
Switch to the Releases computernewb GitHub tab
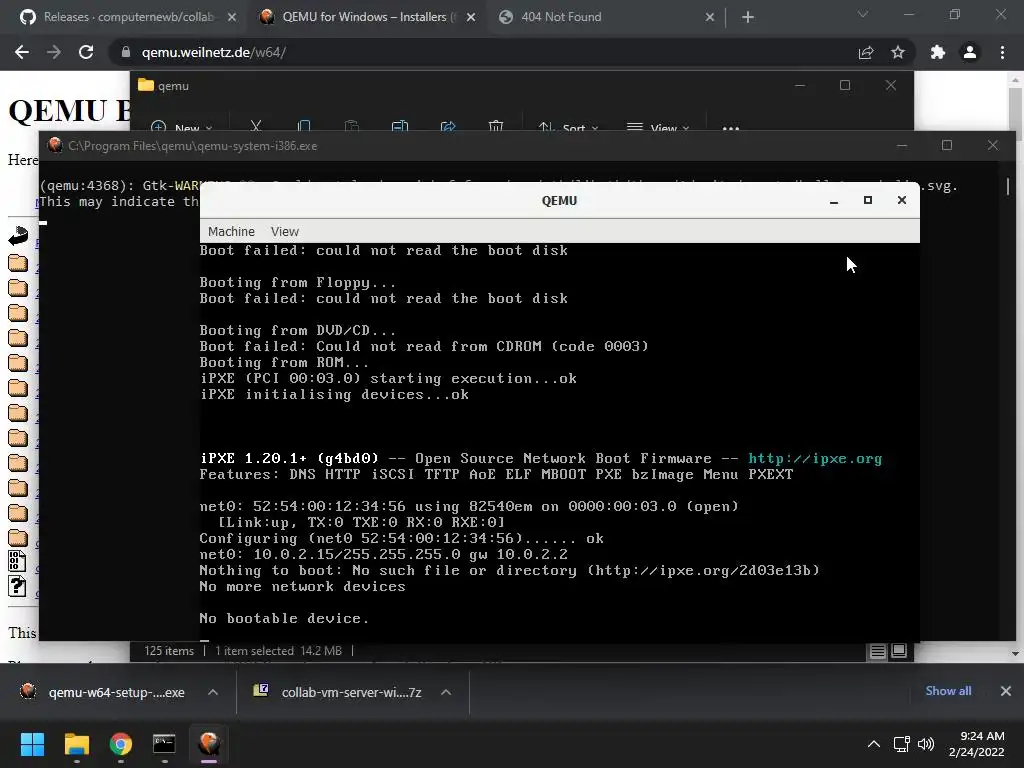129,17
